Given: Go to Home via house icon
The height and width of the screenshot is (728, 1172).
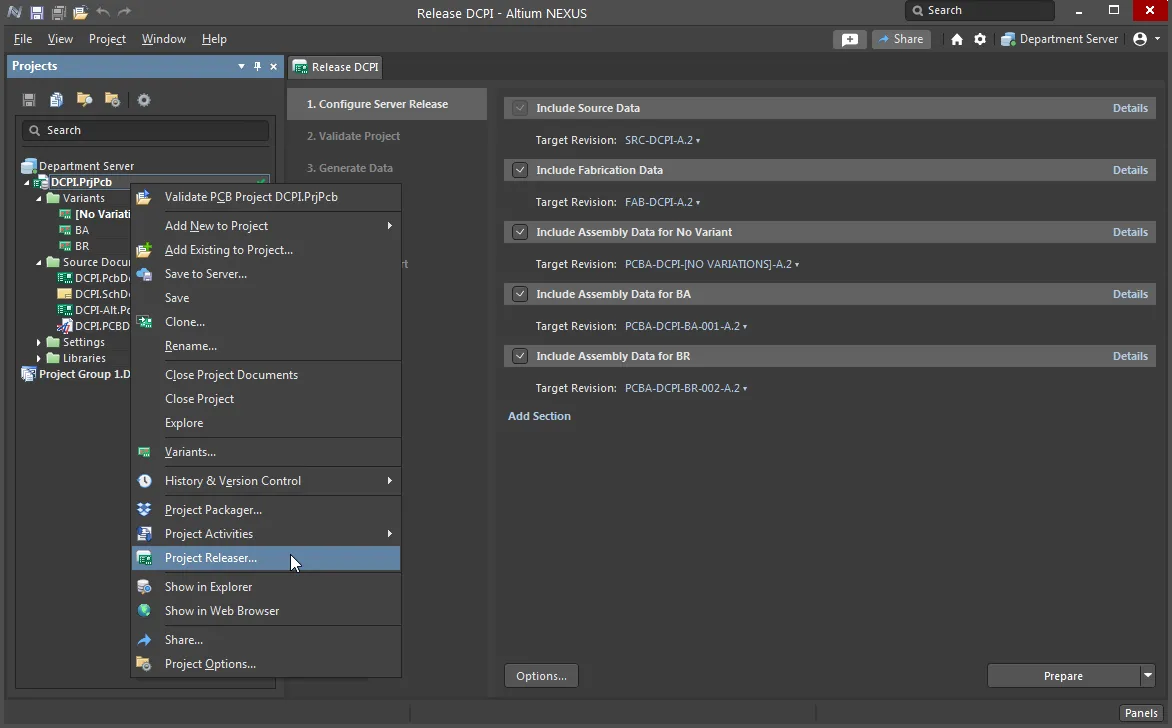Looking at the screenshot, I should point(957,40).
